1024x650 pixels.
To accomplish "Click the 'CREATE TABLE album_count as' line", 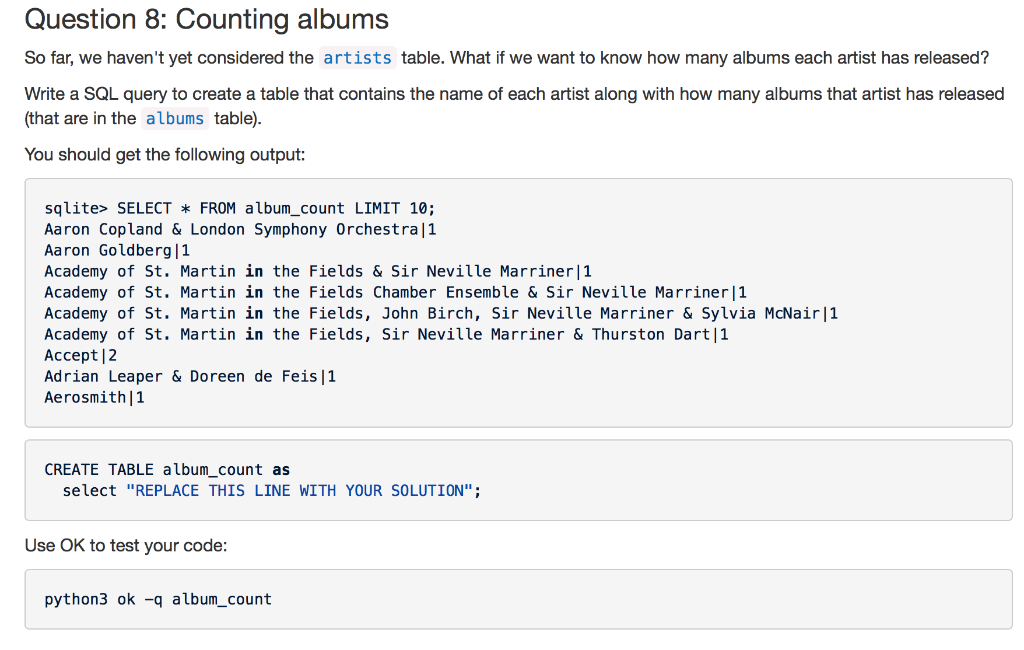I will [167, 469].
